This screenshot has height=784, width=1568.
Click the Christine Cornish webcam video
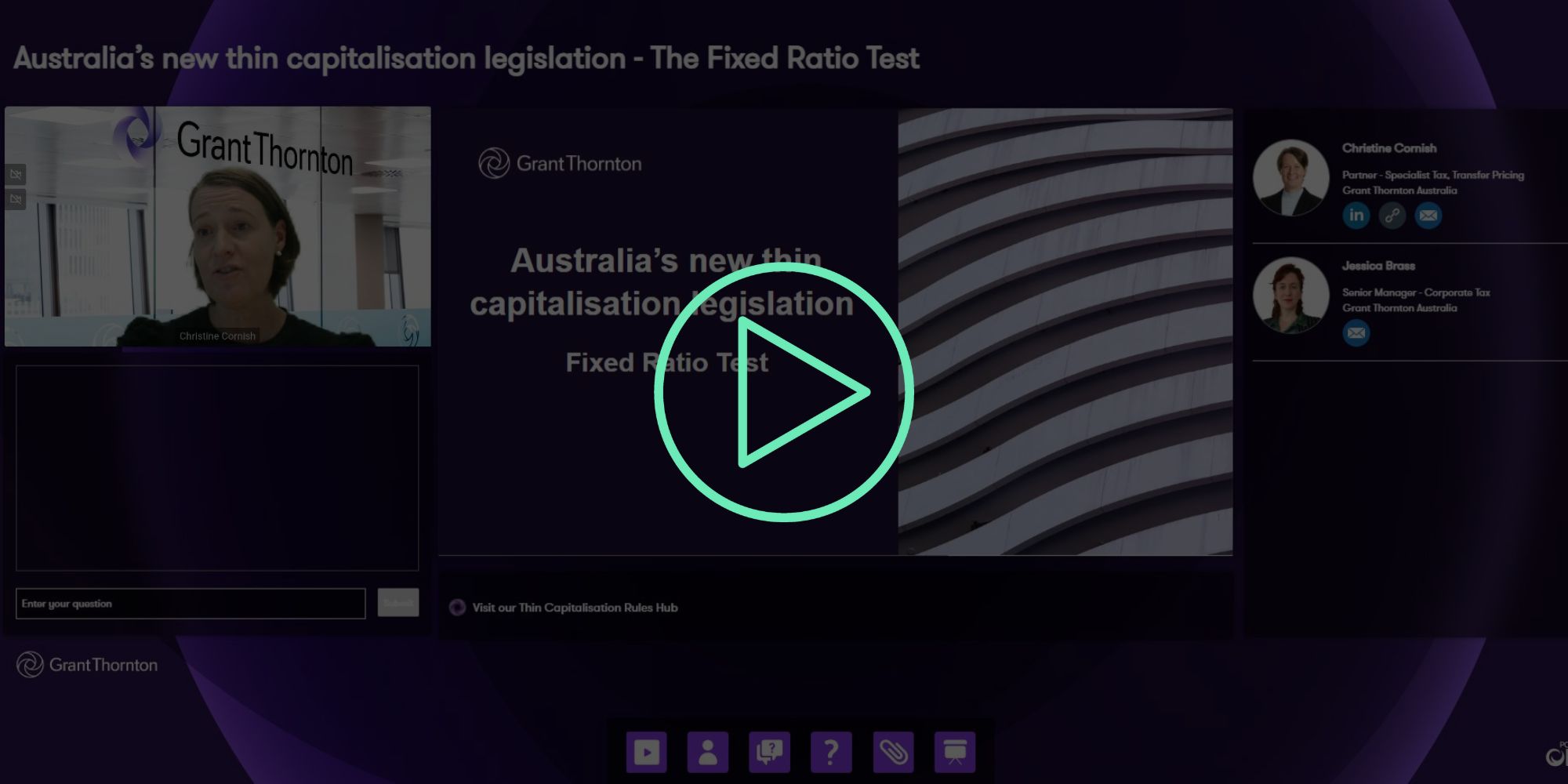218,227
